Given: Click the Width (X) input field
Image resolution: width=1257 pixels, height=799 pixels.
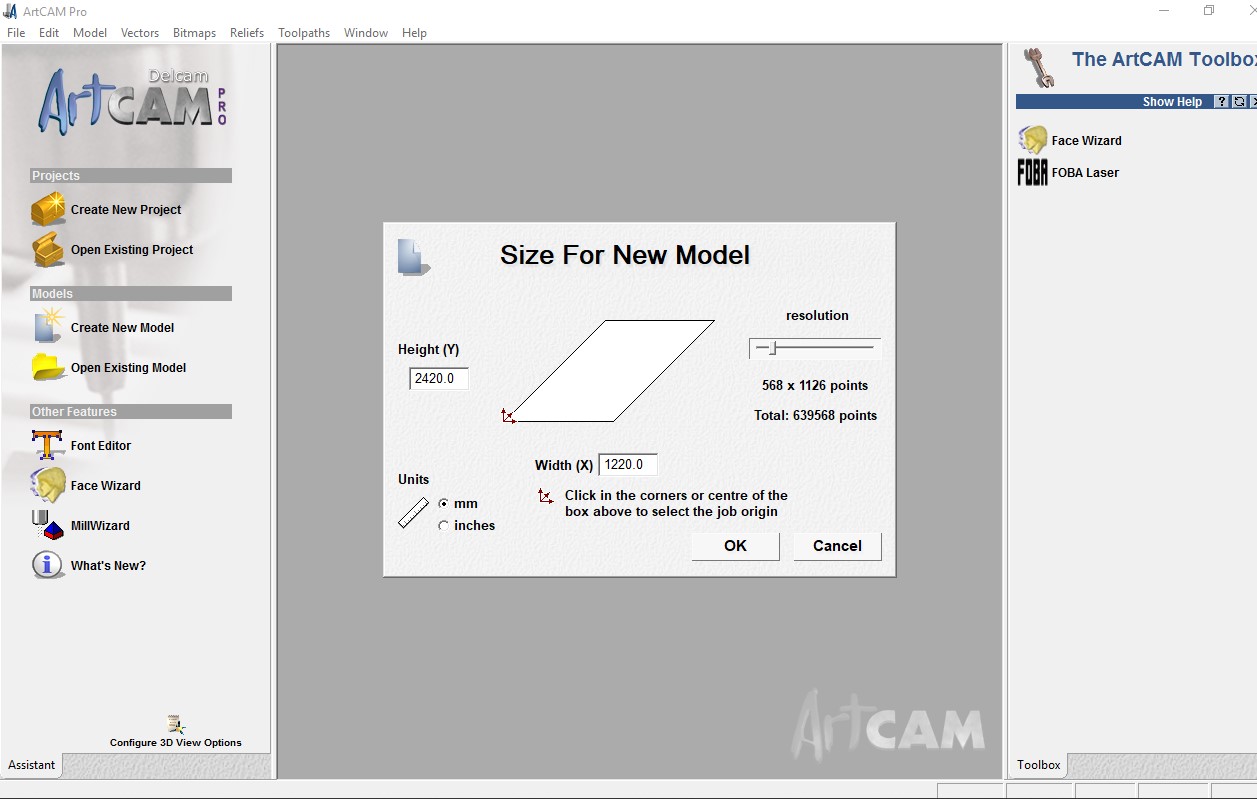Looking at the screenshot, I should click(628, 464).
